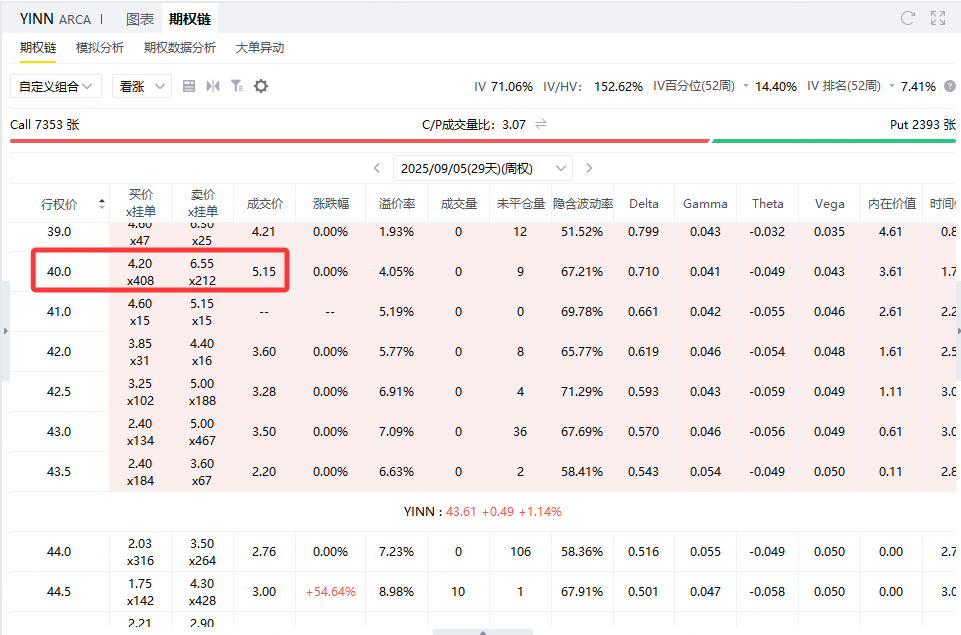Select the 期权链 top tab
Viewport: 961px width, 635px height.
(x=190, y=19)
